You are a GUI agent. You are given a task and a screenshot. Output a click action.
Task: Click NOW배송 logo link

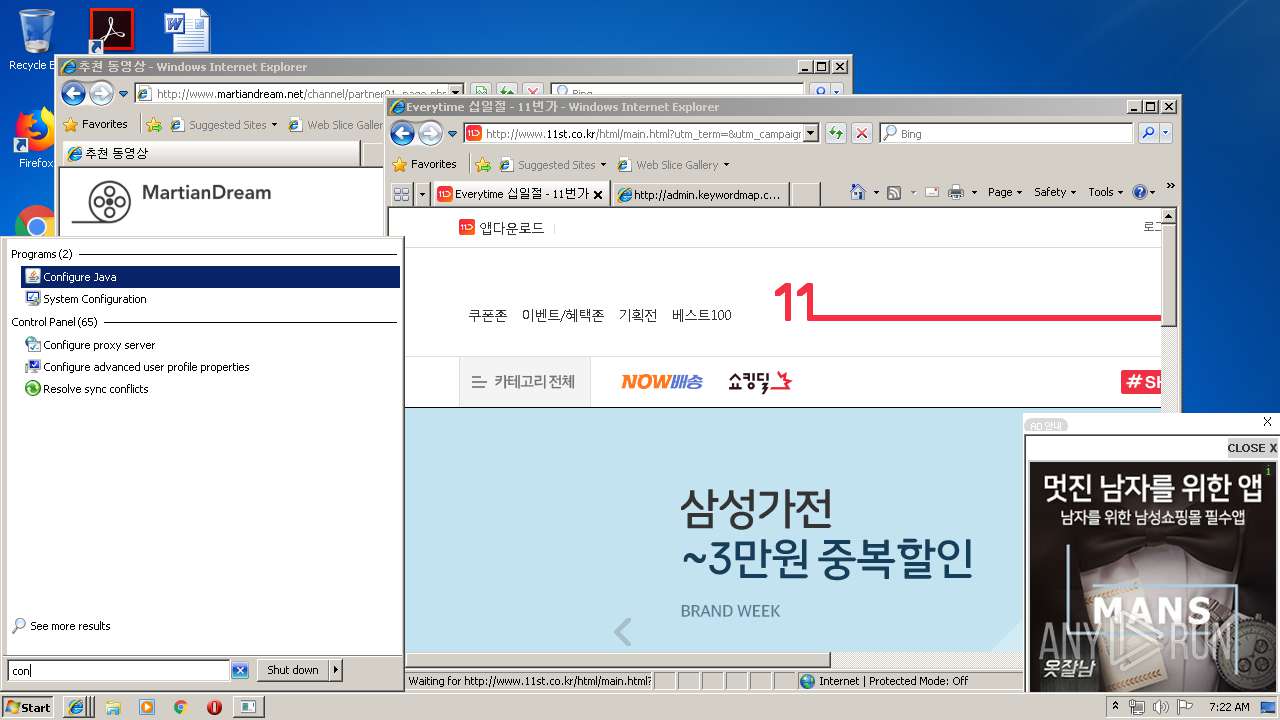[661, 381]
